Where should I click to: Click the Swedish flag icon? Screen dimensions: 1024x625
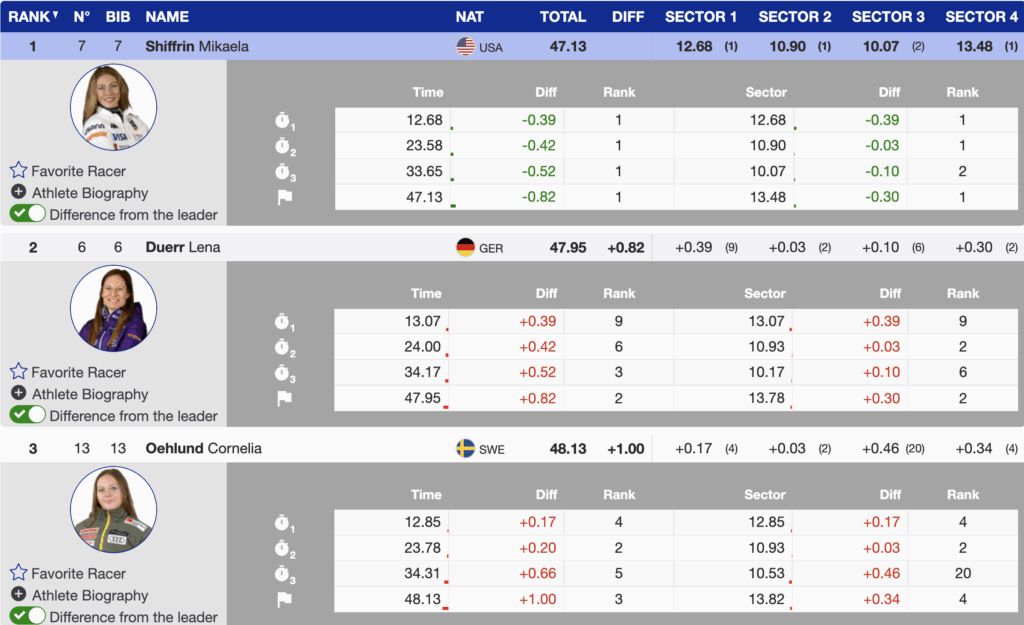point(465,448)
